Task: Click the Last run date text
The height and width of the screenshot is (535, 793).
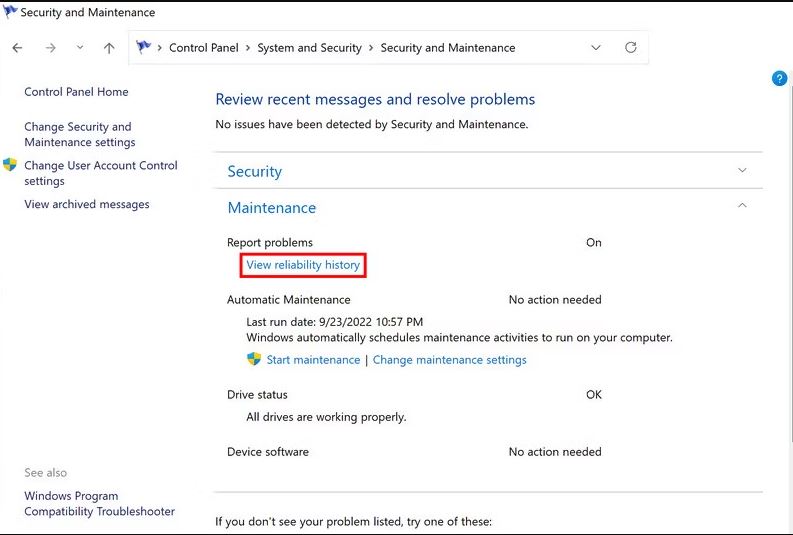Action: click(x=335, y=322)
